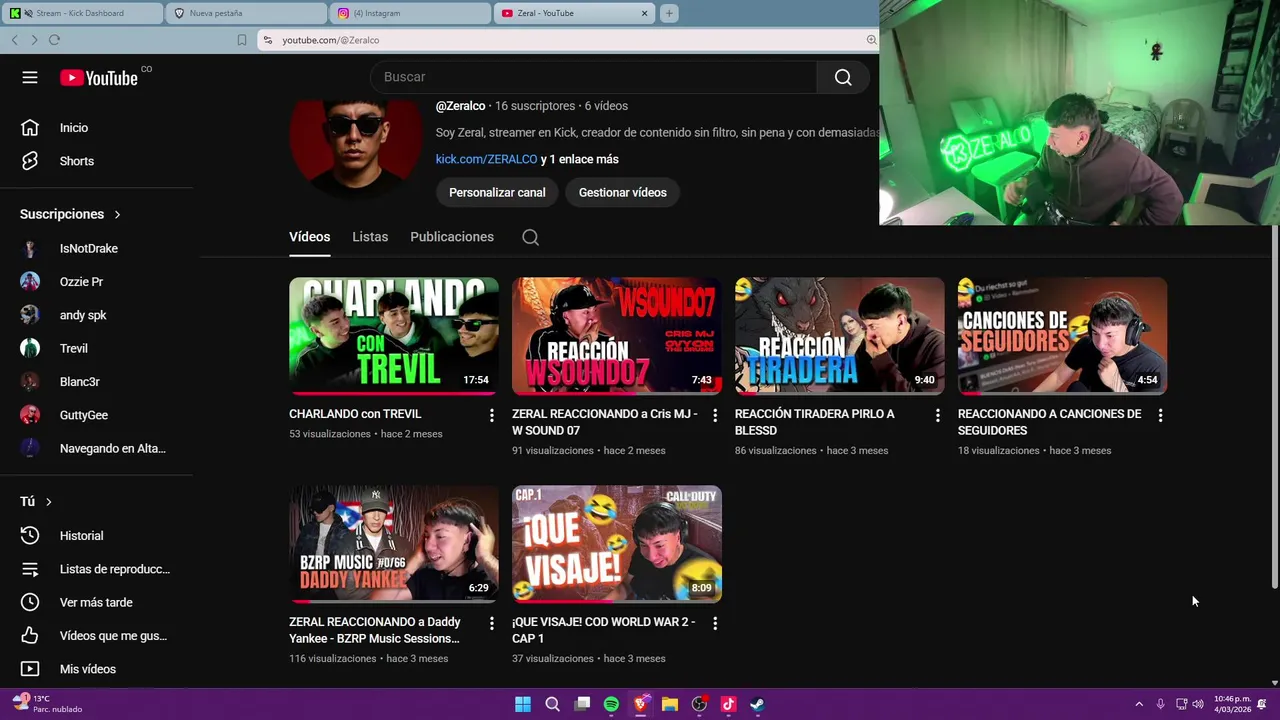
Task: Open options menu for Daddy Yankee video
Action: (x=491, y=623)
